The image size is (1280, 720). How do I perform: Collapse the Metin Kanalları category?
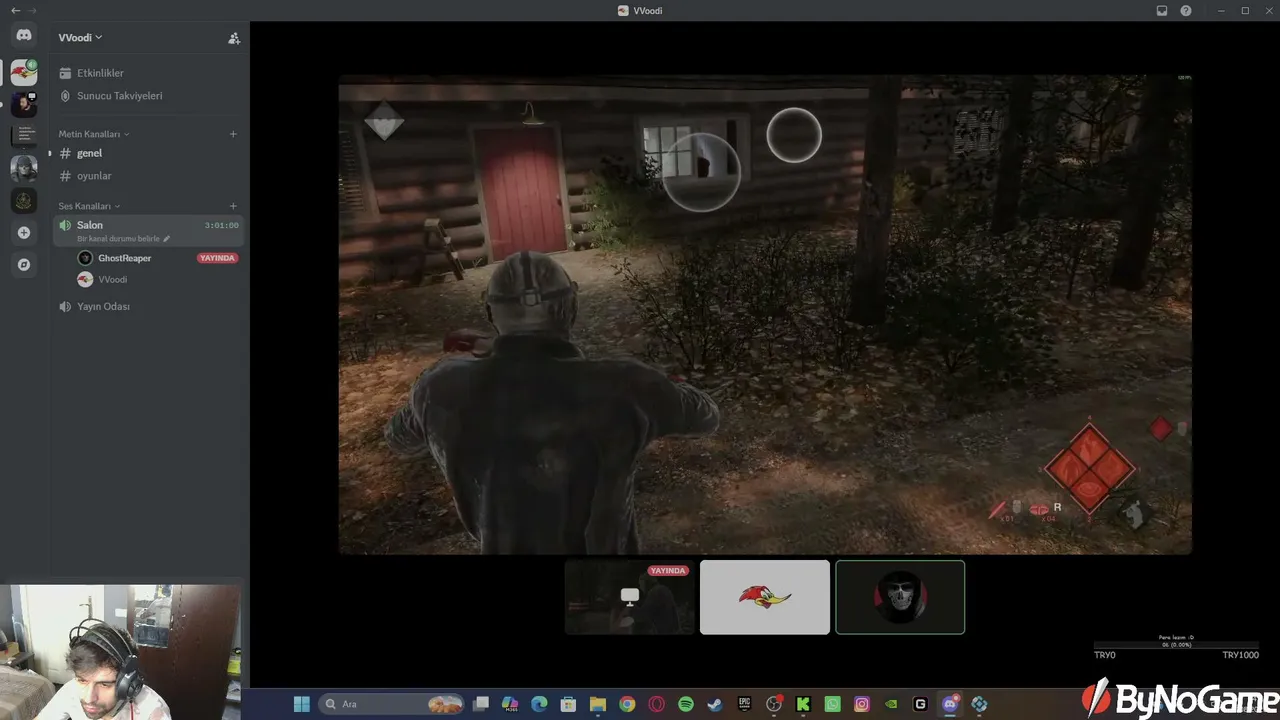pyautogui.click(x=94, y=134)
